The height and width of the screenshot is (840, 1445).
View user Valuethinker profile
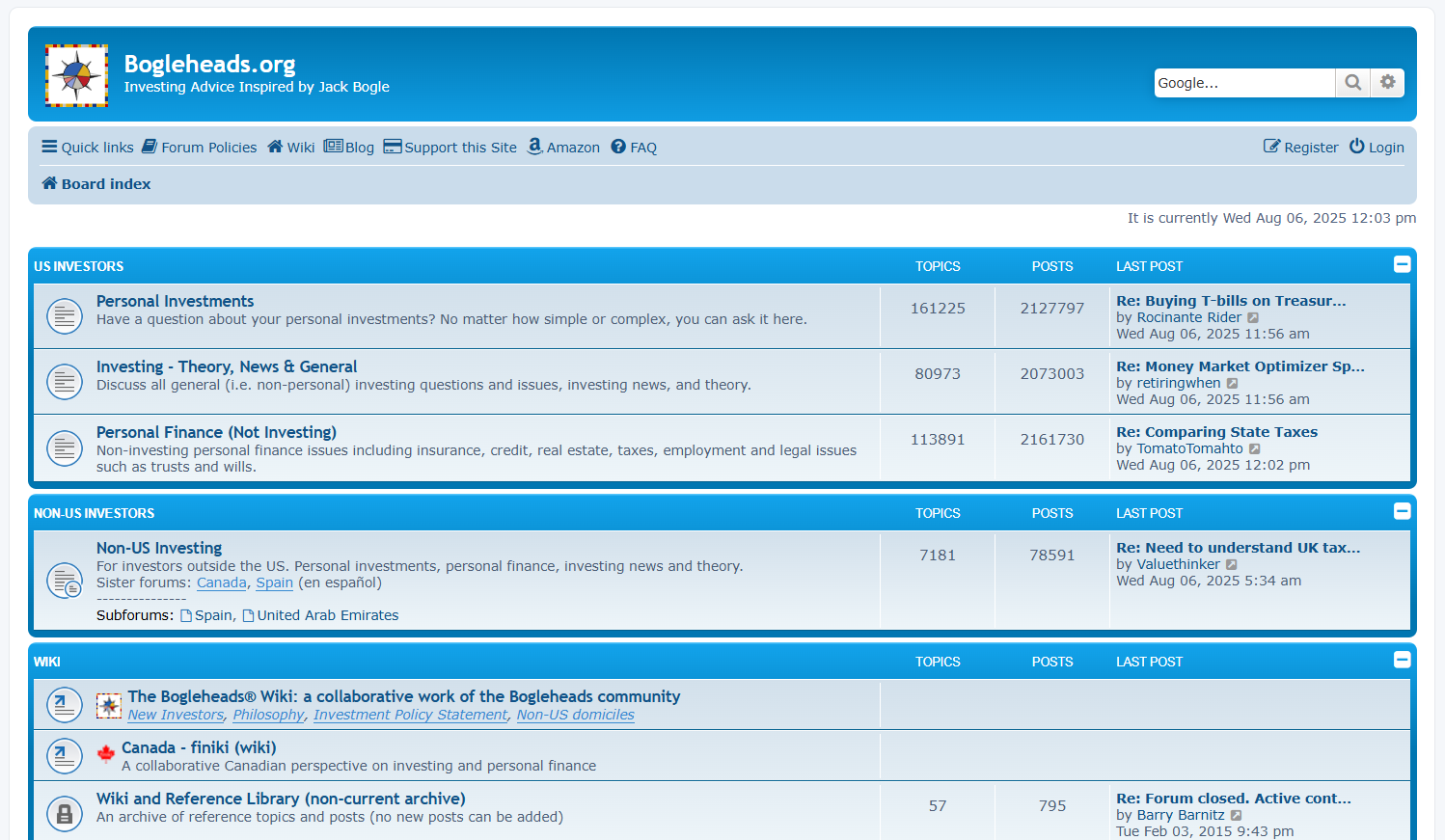(1179, 564)
